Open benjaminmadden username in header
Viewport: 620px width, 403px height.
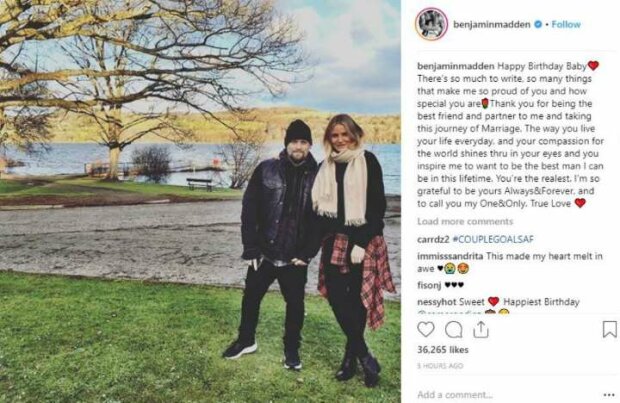point(491,25)
